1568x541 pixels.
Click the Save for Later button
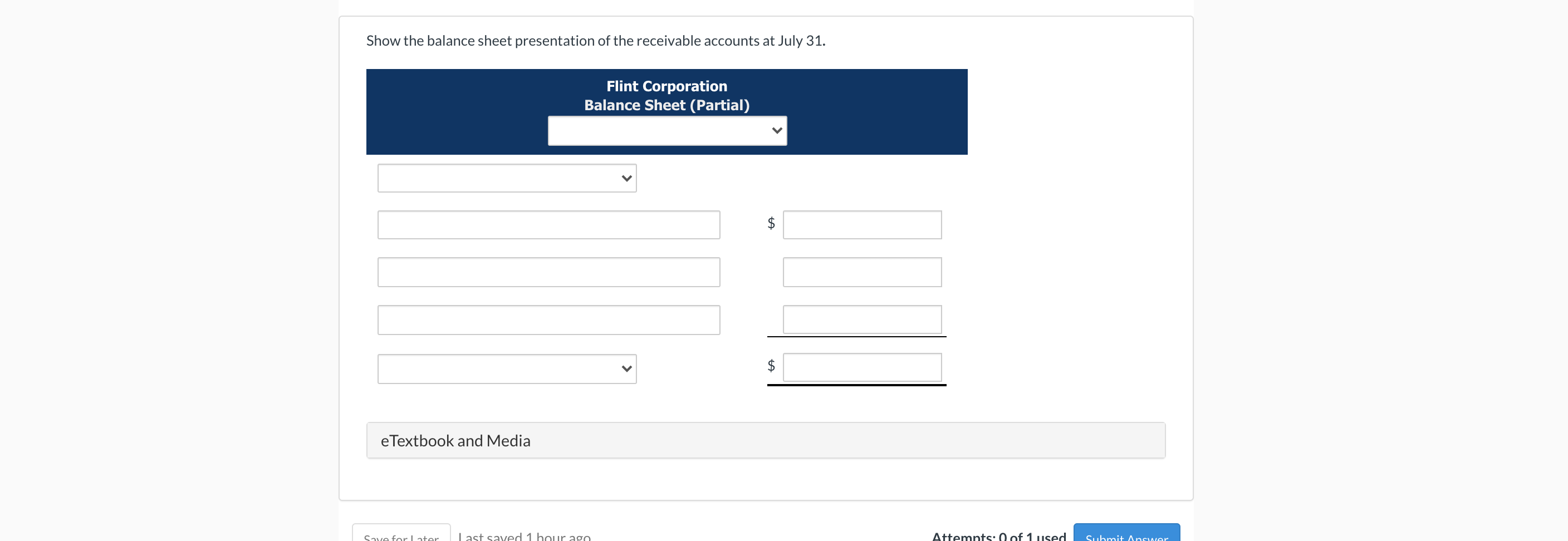[400, 536]
